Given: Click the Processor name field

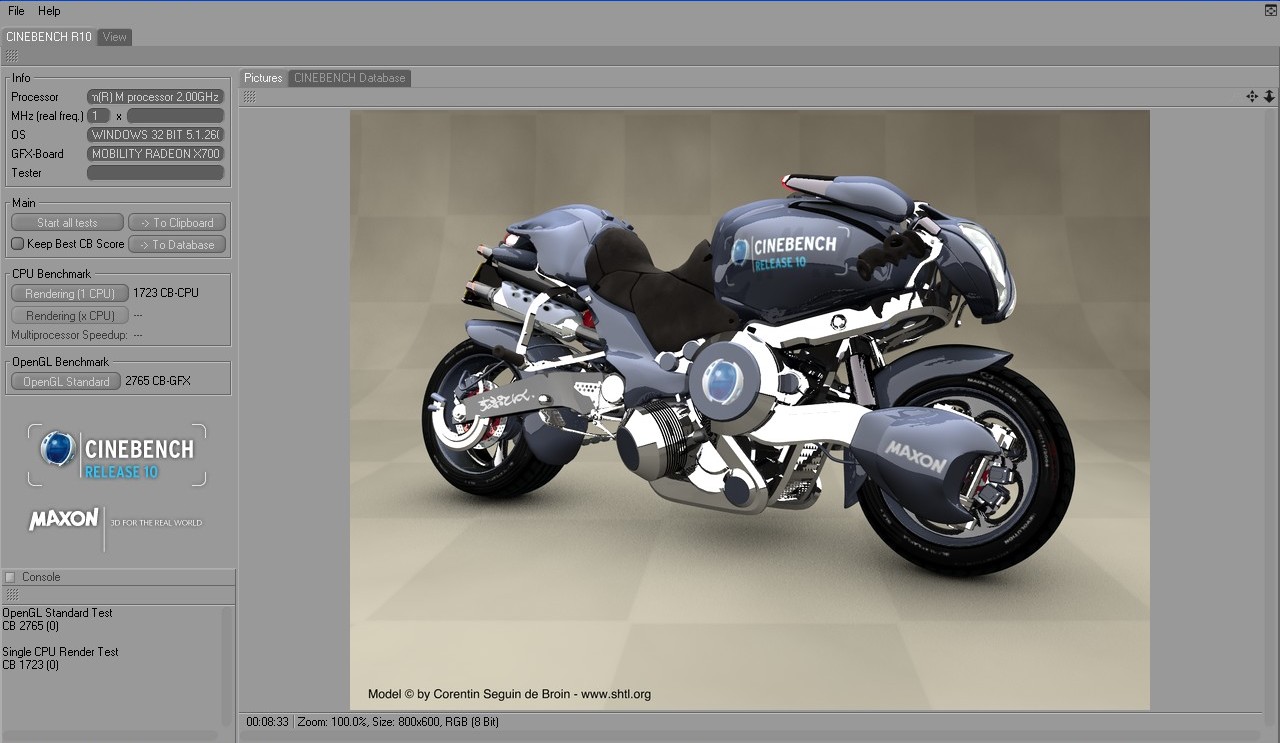Looking at the screenshot, I should 155,97.
